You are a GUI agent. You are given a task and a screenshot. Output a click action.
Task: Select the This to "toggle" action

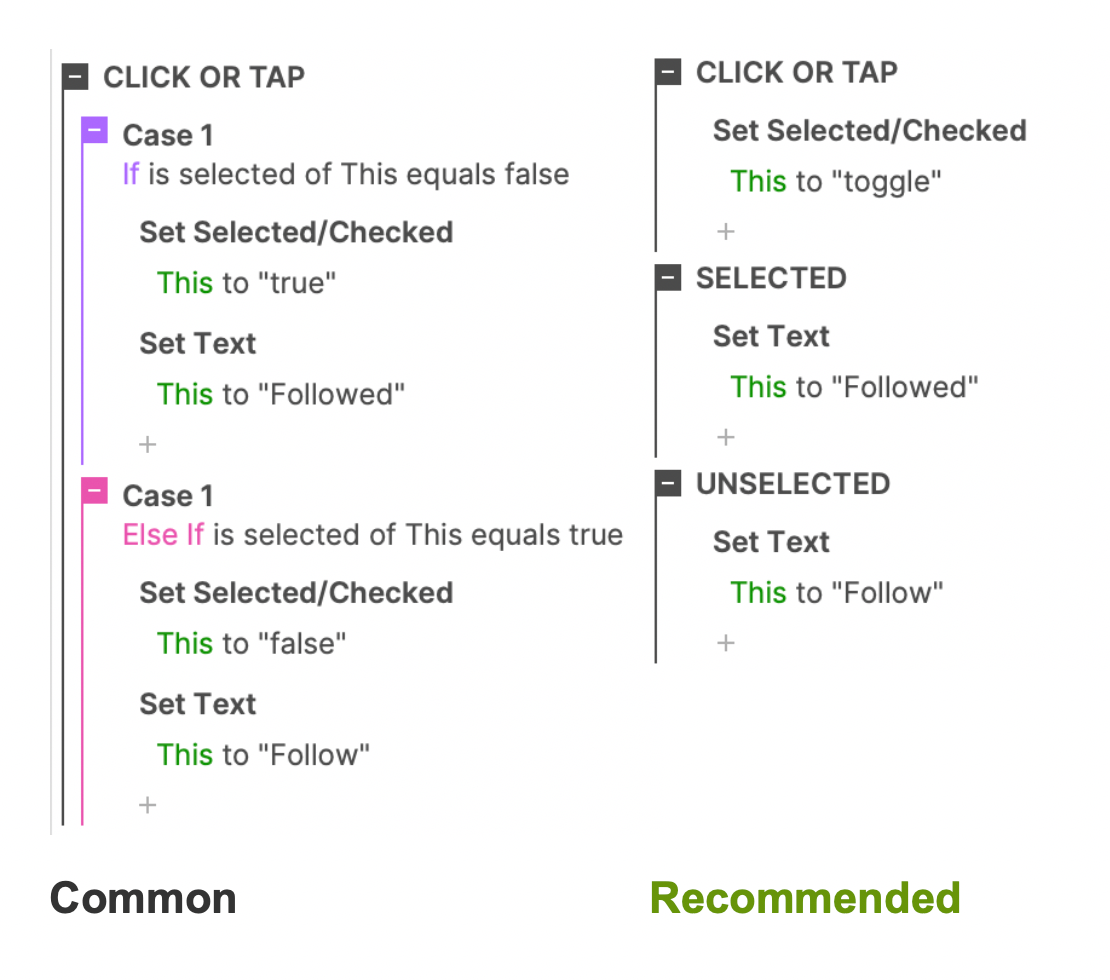(835, 182)
